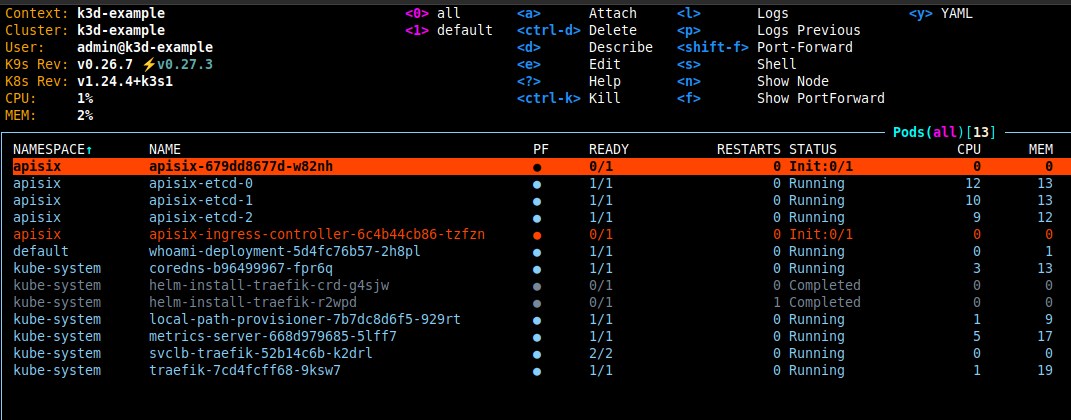
Task: Select the apisix-etcd-2 pod row
Action: 200,218
